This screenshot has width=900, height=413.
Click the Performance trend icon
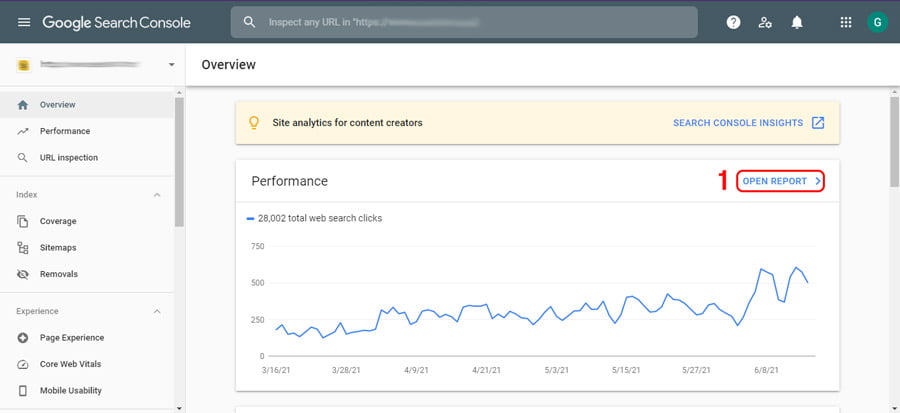click(x=22, y=131)
